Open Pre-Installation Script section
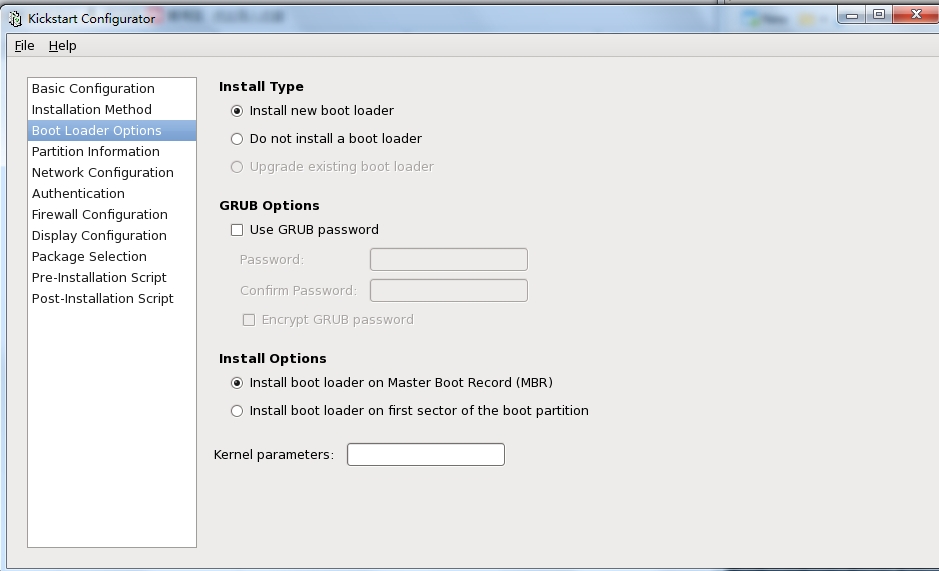The height and width of the screenshot is (571, 939). [x=112, y=277]
